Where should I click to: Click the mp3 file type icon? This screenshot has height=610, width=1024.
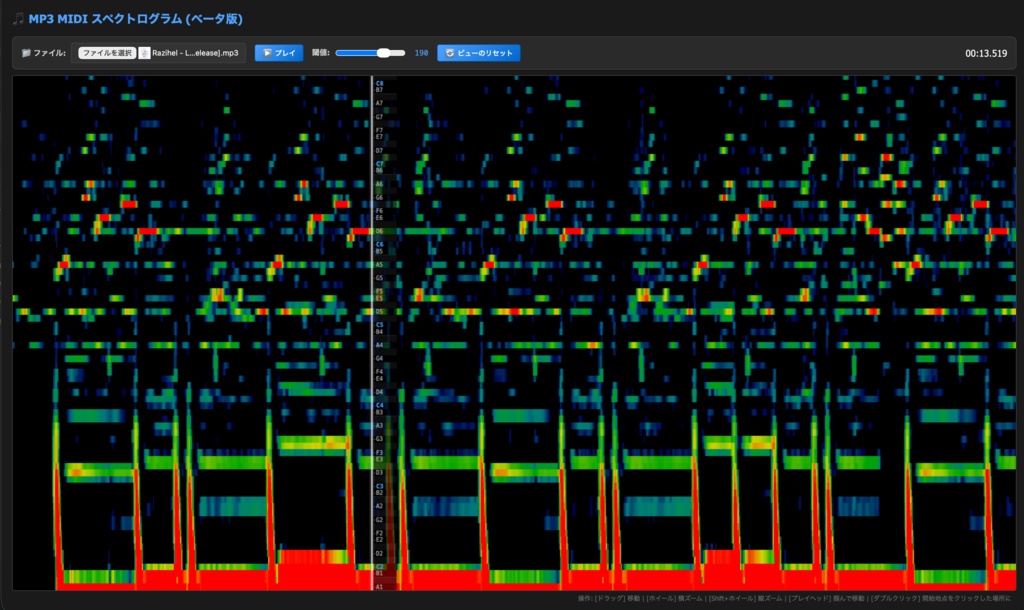144,53
